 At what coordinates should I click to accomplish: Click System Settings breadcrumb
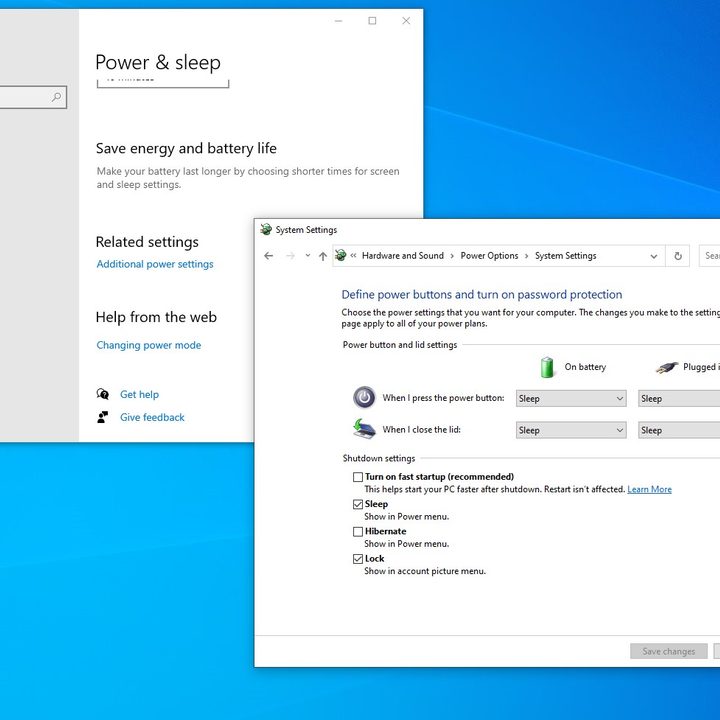(565, 256)
